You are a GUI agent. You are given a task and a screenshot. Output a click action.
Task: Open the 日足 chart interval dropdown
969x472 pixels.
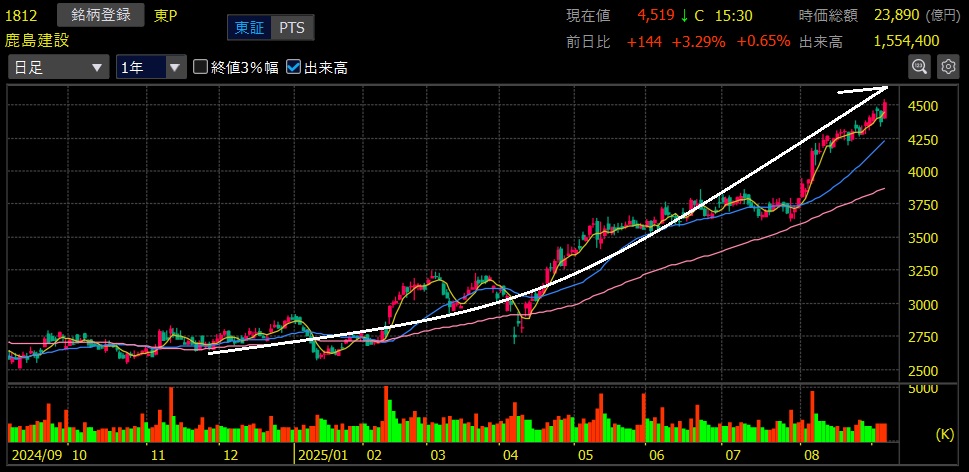pos(58,67)
